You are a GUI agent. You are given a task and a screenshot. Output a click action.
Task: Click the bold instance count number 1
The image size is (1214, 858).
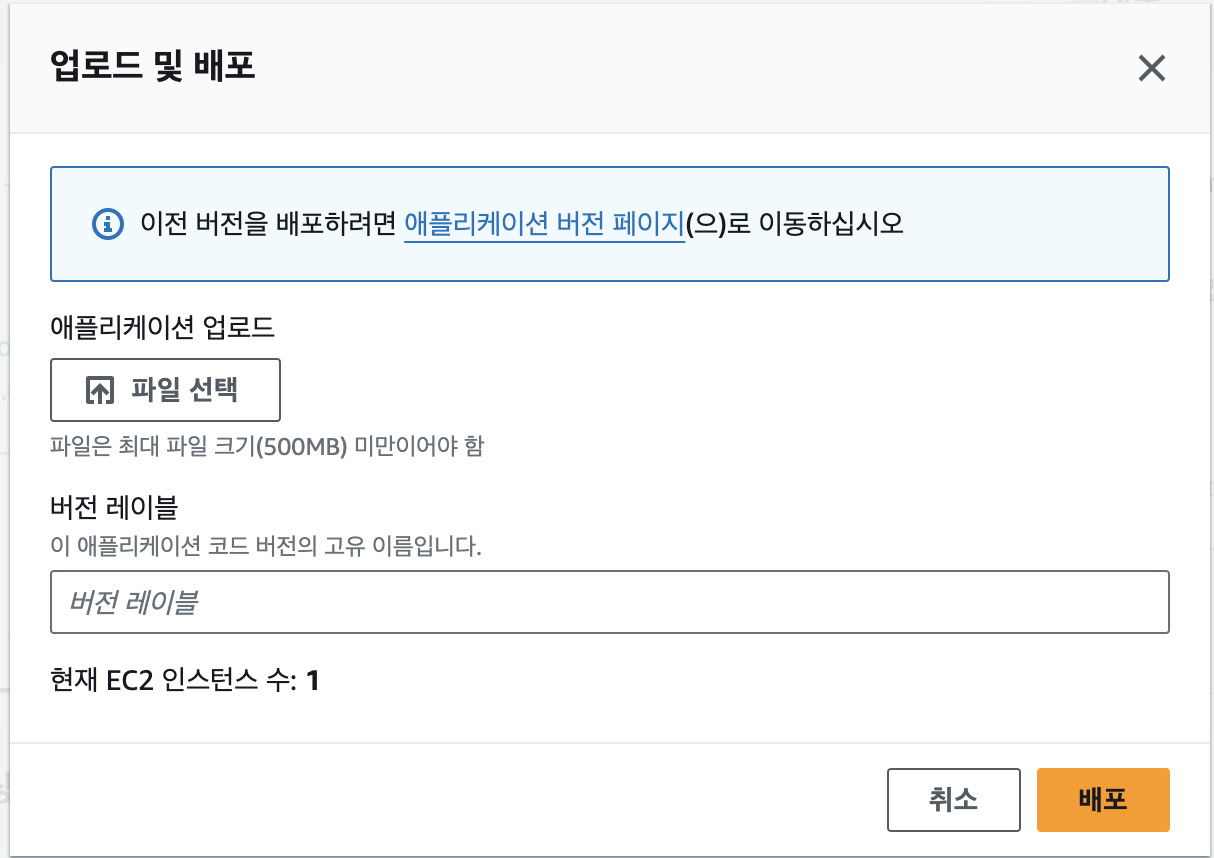pyautogui.click(x=313, y=682)
